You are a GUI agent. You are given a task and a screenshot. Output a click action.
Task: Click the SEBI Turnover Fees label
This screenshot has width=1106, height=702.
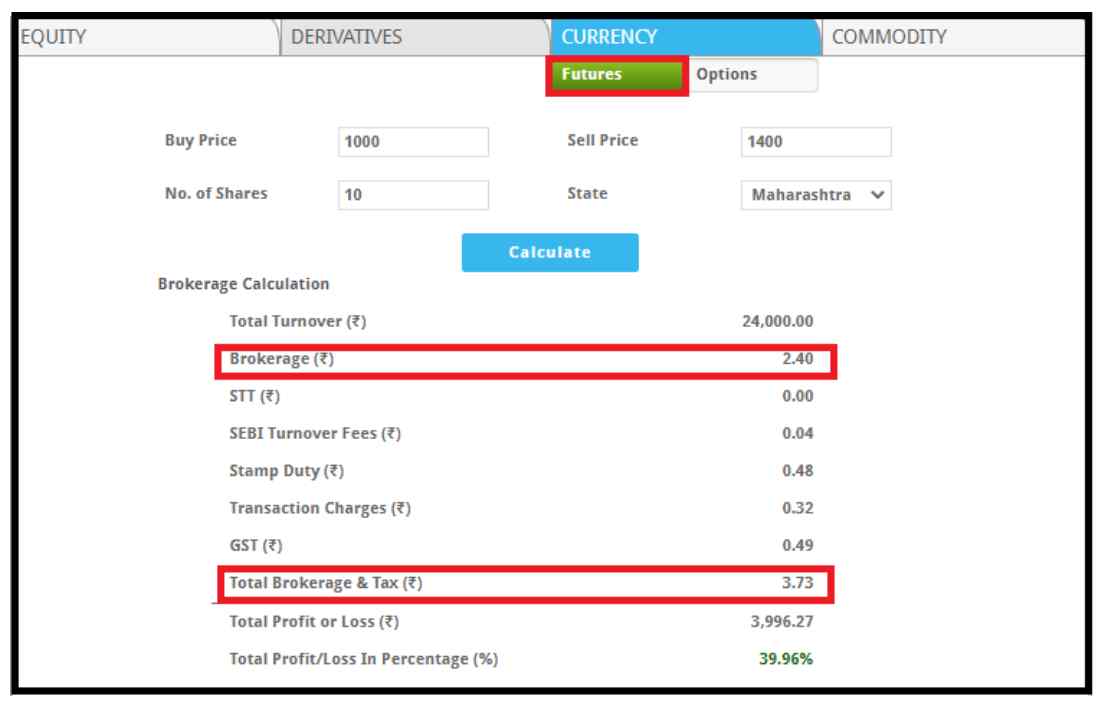[316, 434]
